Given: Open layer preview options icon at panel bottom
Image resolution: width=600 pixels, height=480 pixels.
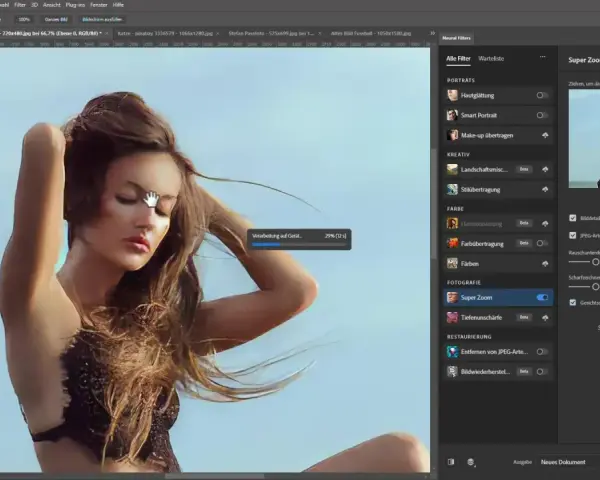Looking at the screenshot, I should coord(471,462).
